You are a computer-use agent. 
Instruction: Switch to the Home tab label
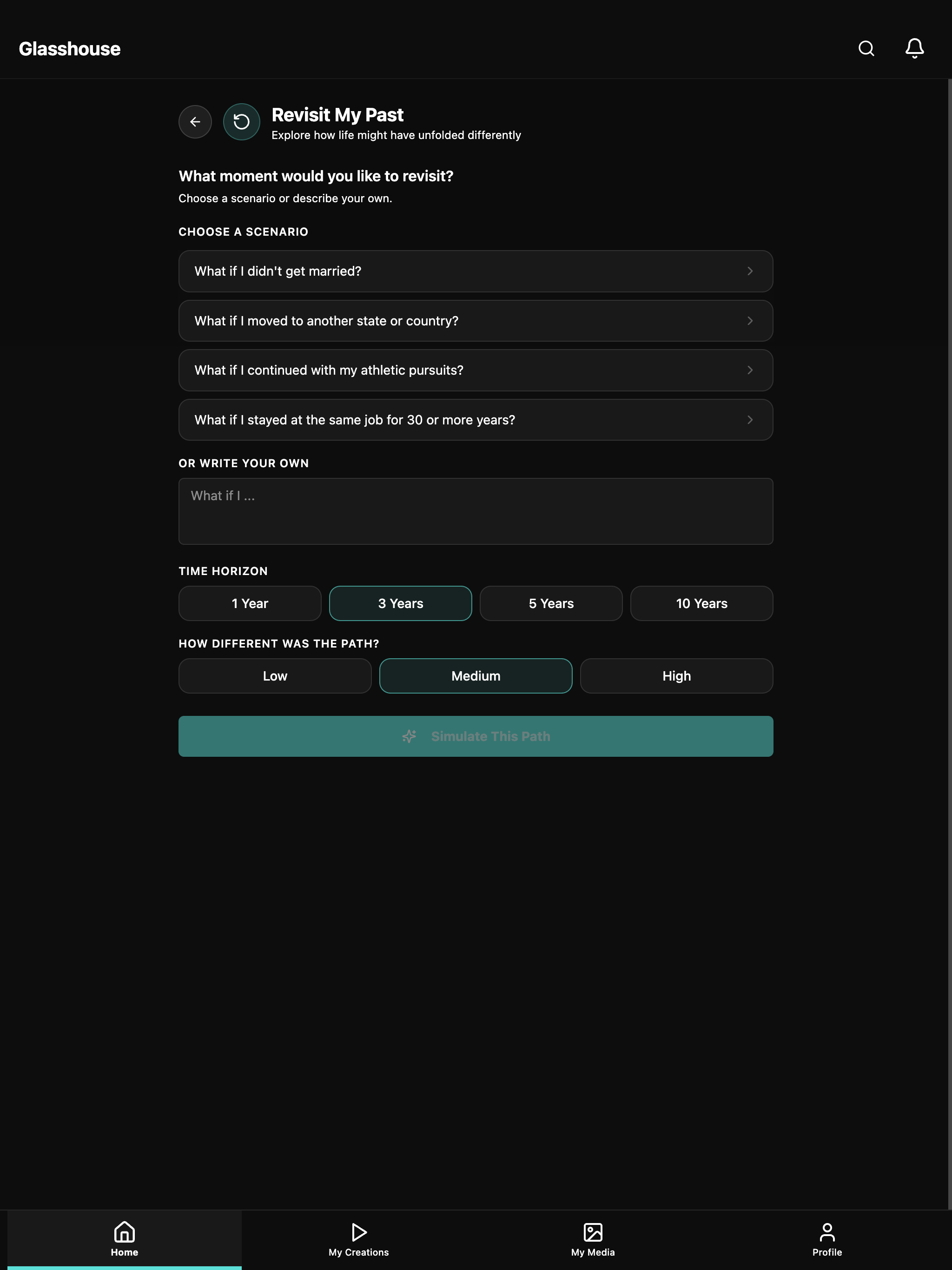click(125, 1252)
